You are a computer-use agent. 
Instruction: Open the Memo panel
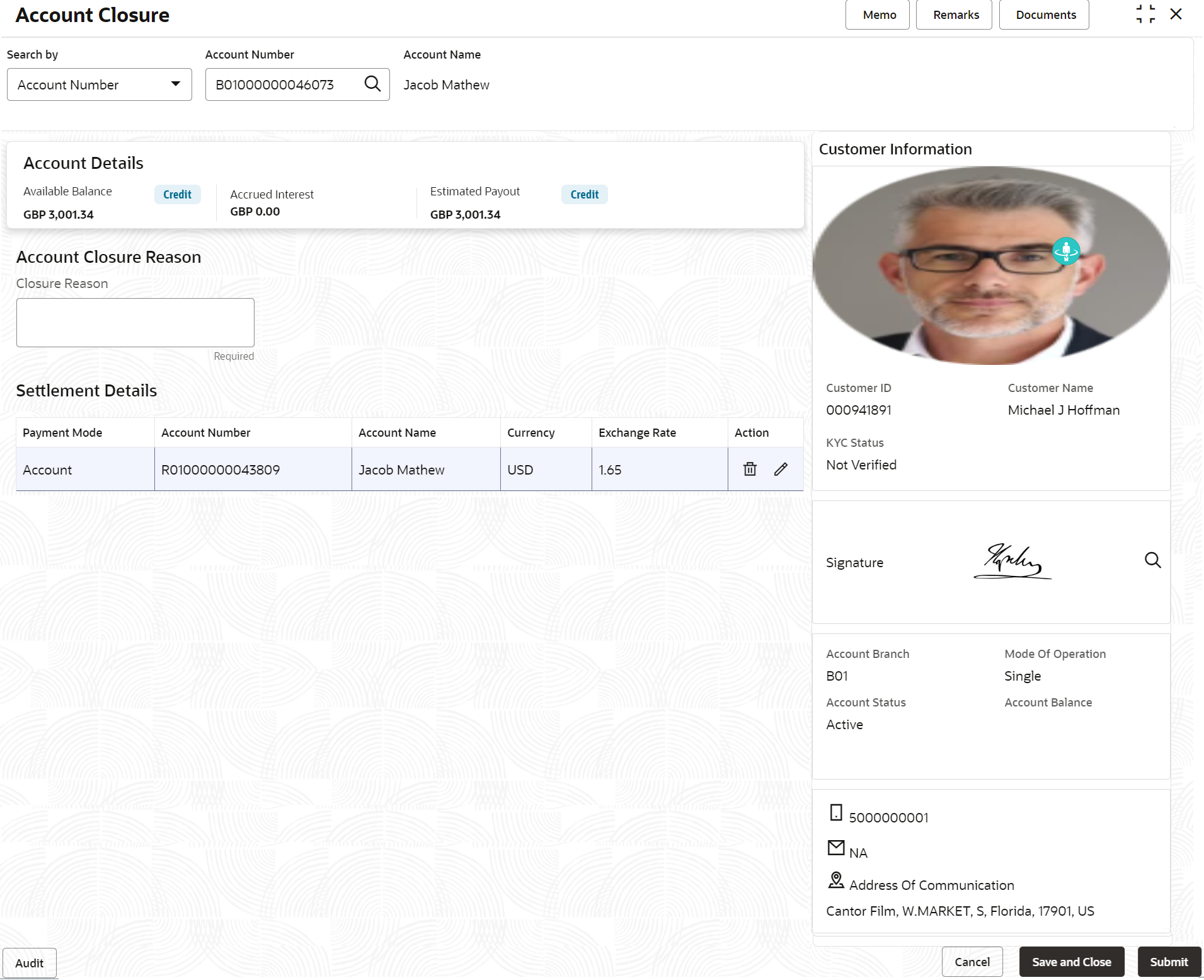pyautogui.click(x=878, y=14)
